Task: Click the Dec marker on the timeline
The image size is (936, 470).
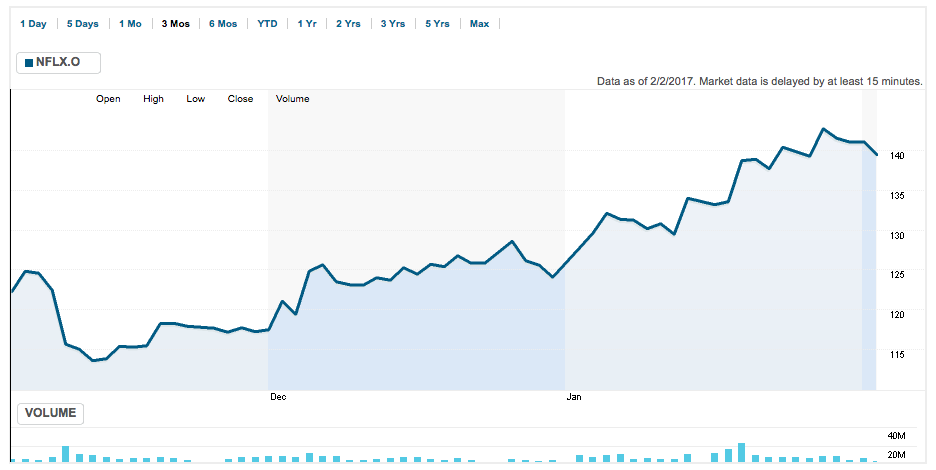Action: (x=278, y=397)
